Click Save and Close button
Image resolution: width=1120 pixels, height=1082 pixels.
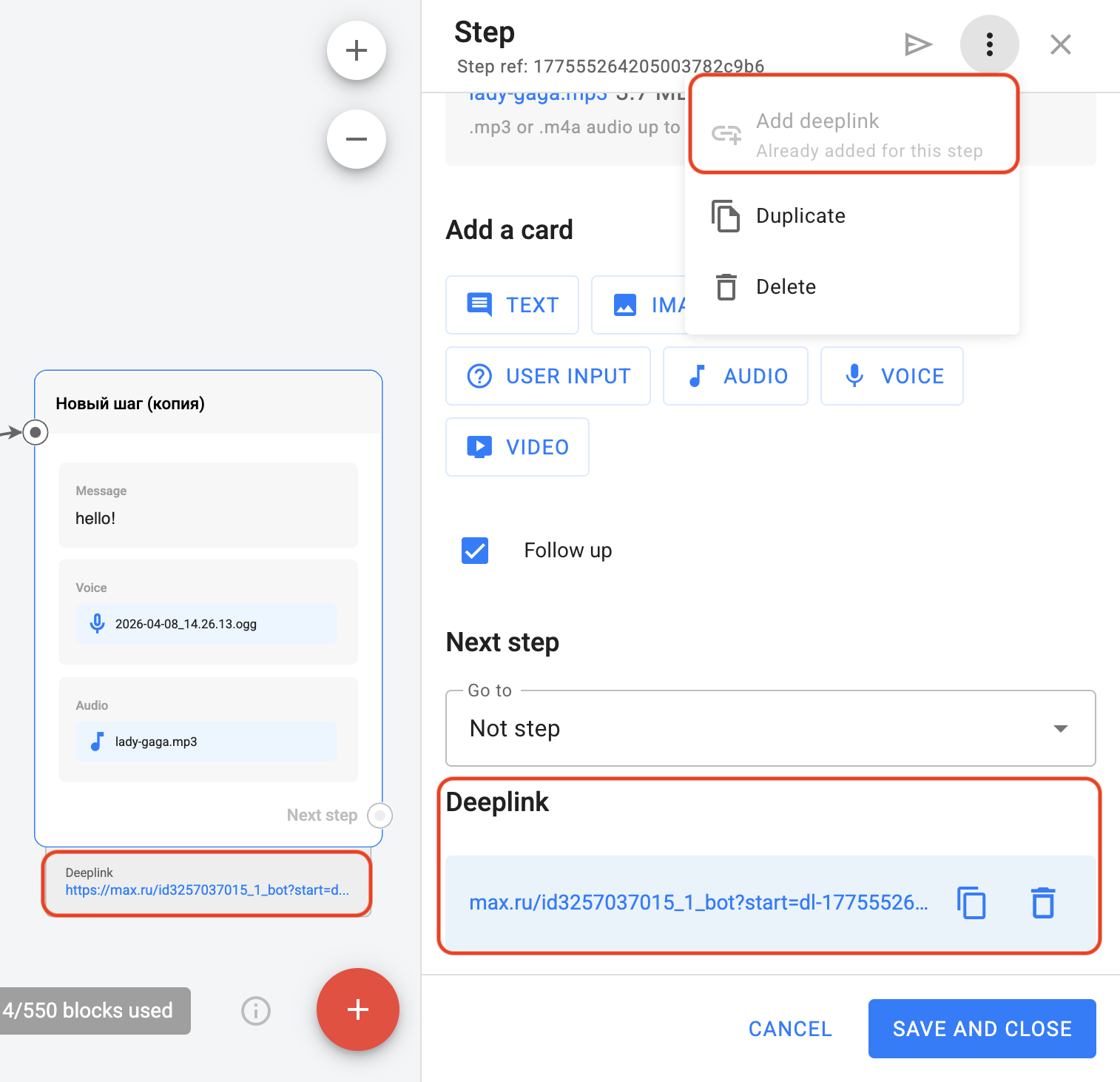tap(982, 1029)
